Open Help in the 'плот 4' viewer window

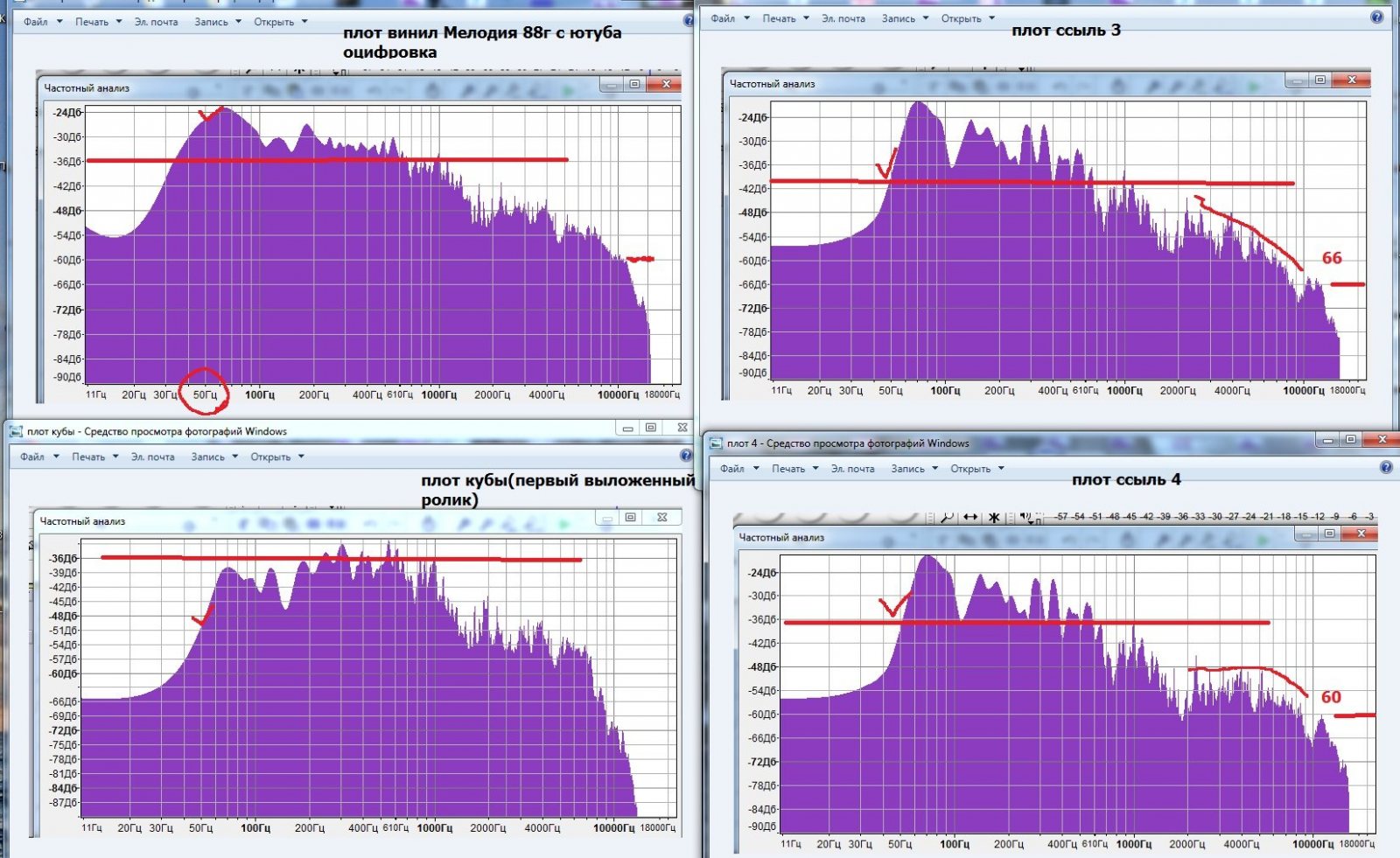point(1386,468)
